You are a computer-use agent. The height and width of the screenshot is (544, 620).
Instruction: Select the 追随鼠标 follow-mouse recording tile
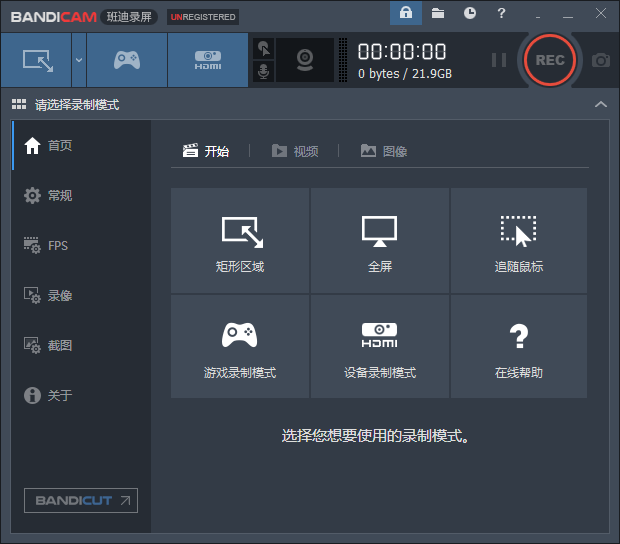[519, 240]
